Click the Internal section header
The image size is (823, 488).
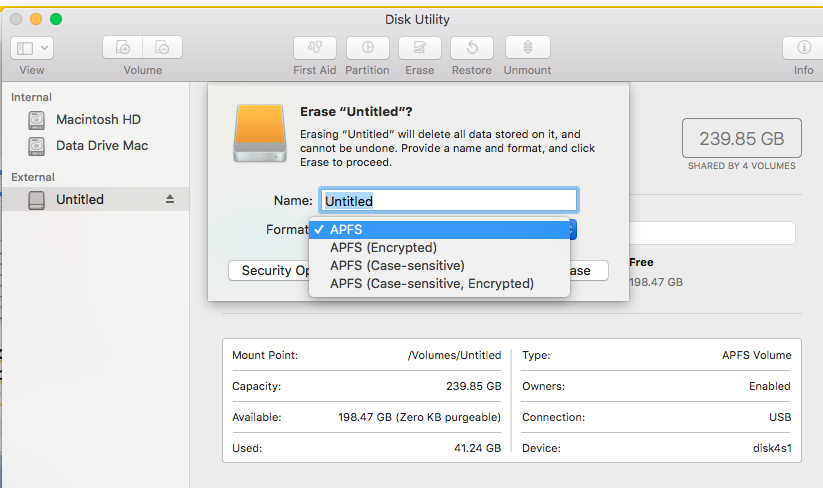pos(31,97)
